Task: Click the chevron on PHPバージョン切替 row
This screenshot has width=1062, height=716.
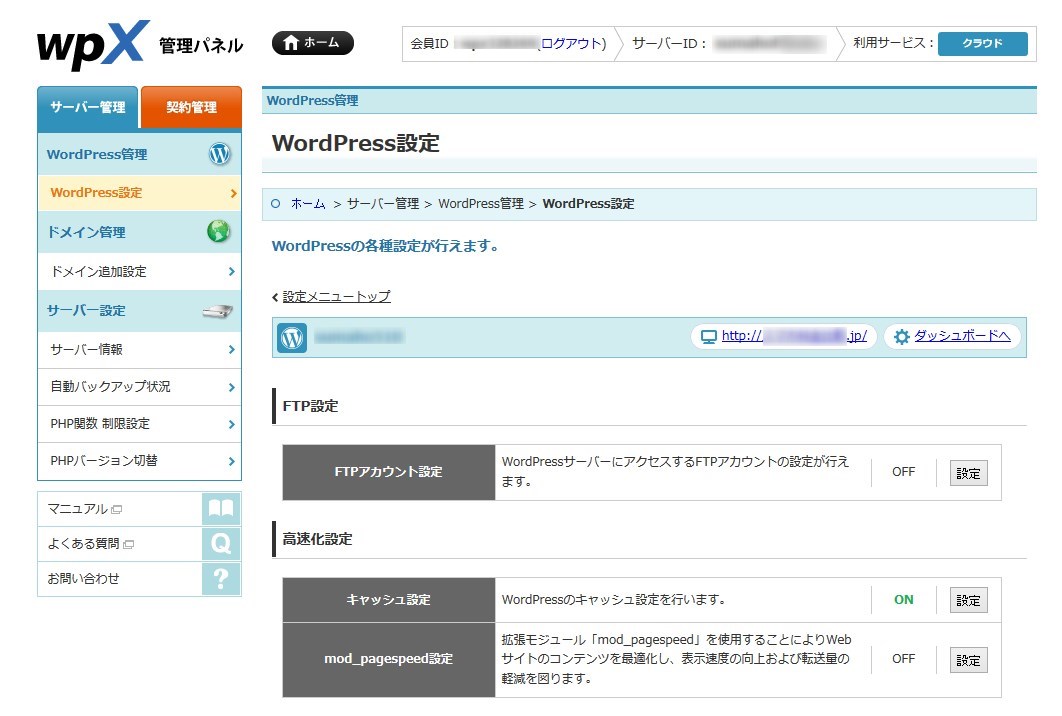Action: click(x=232, y=461)
